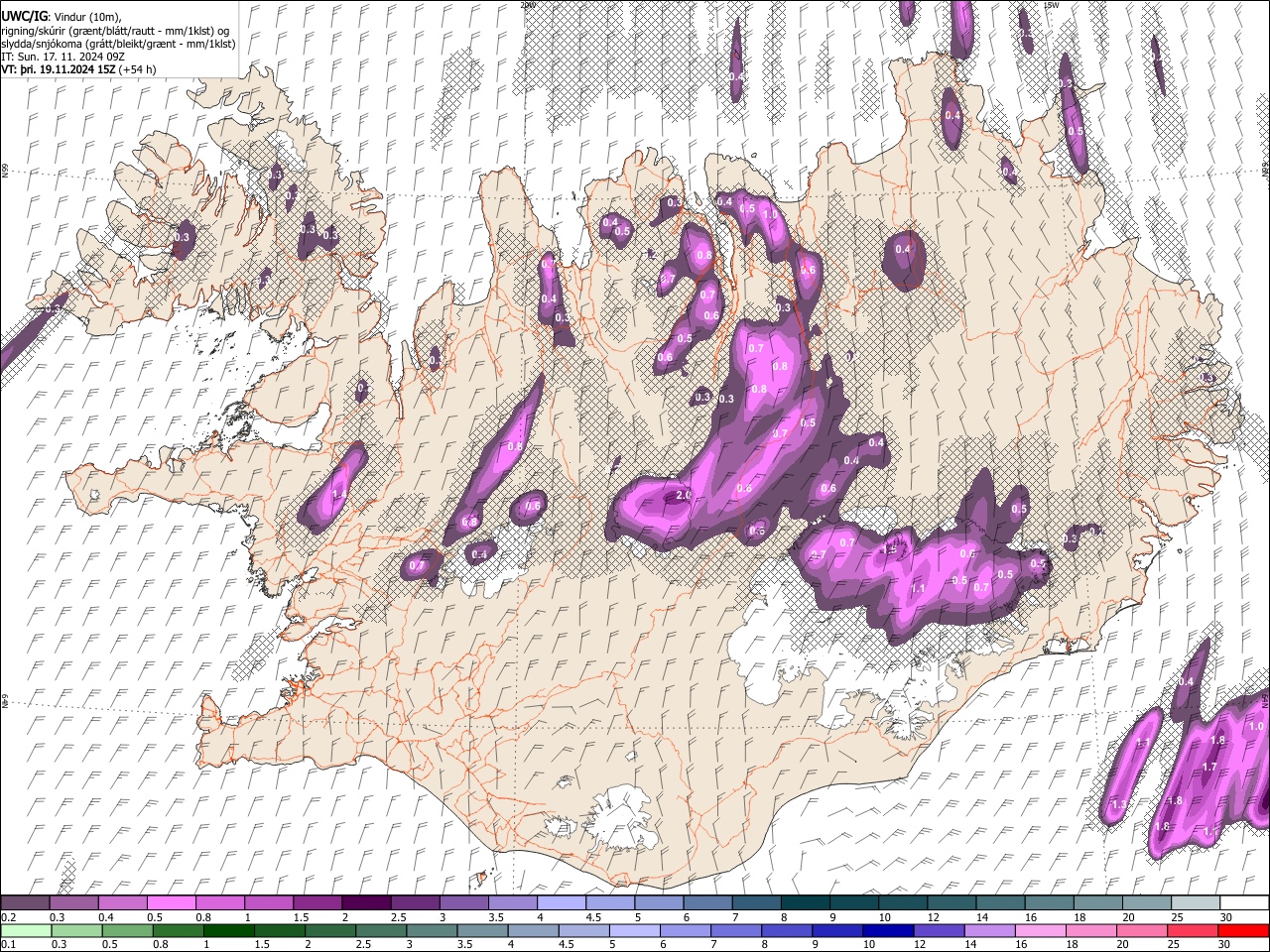
Task: Click the 'VT: þri. 19.11.2024 15Z (+54 h)' line
Action: click(x=78, y=70)
